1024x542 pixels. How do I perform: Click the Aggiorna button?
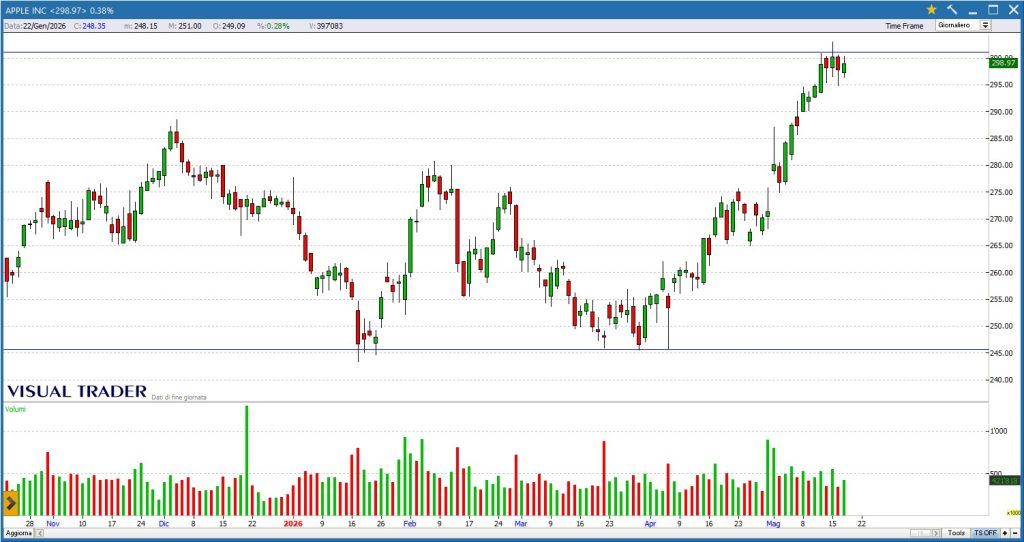tap(19, 534)
